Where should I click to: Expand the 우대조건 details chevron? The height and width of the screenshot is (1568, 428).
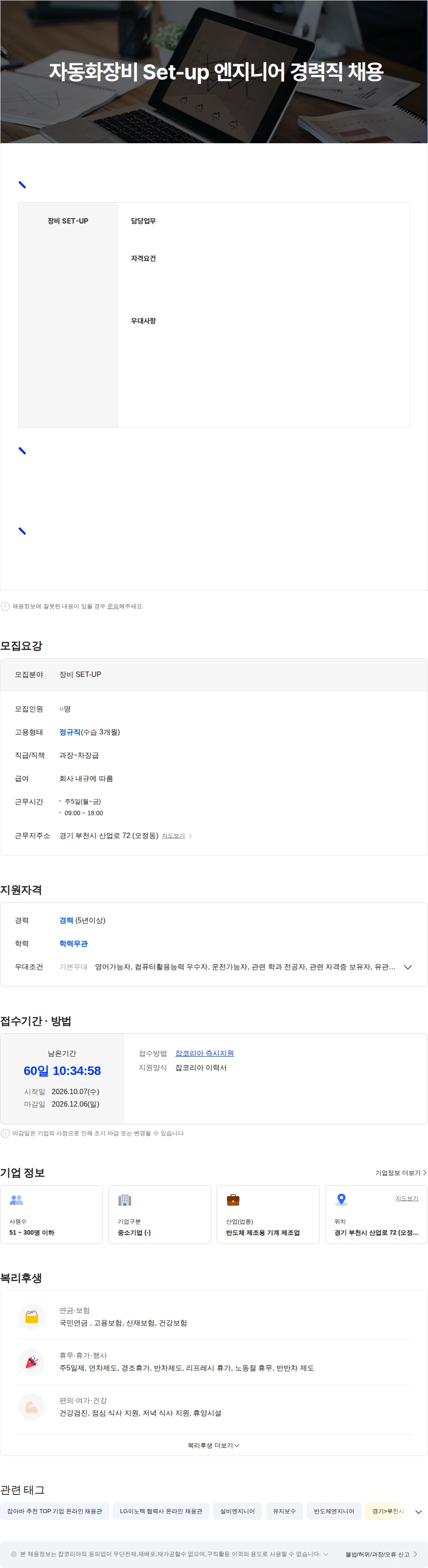pos(408,967)
